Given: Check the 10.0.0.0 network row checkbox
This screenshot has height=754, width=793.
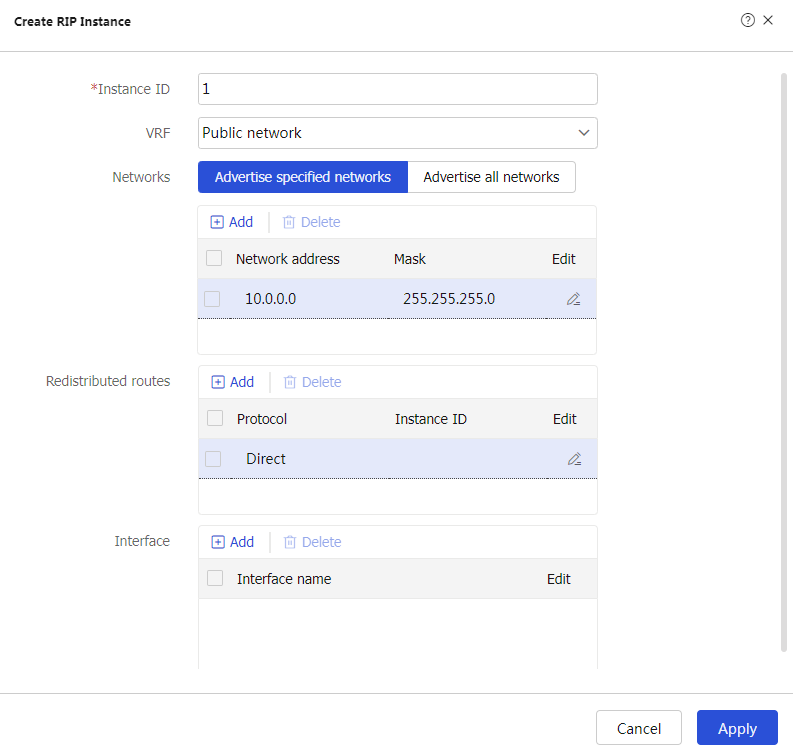Looking at the screenshot, I should click(x=212, y=299).
